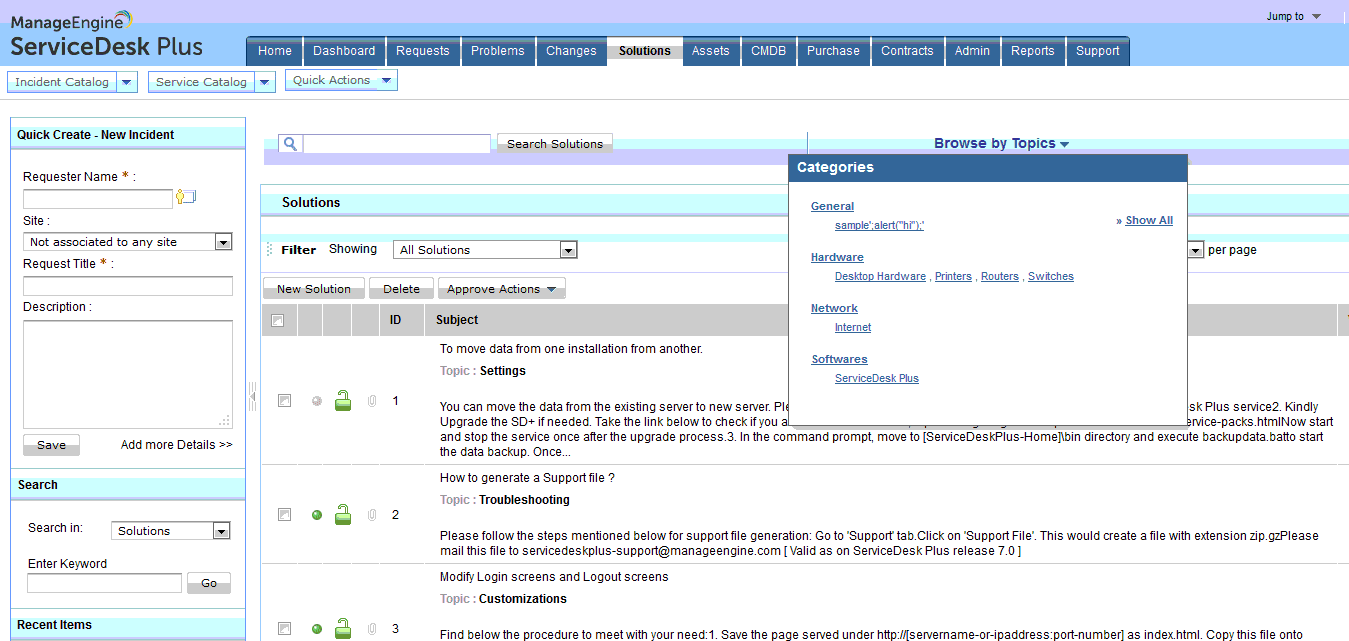The height and width of the screenshot is (641, 1349).
Task: Click the Go button in Search panel
Action: [209, 583]
